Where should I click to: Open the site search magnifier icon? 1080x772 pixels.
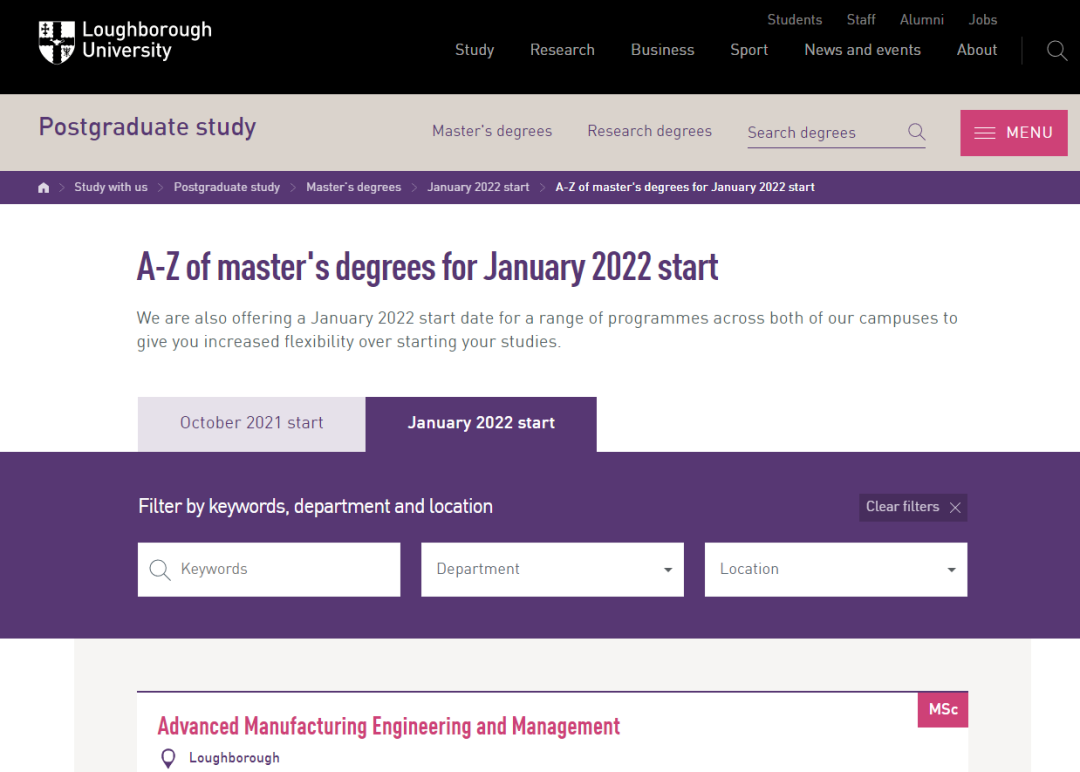point(1057,50)
